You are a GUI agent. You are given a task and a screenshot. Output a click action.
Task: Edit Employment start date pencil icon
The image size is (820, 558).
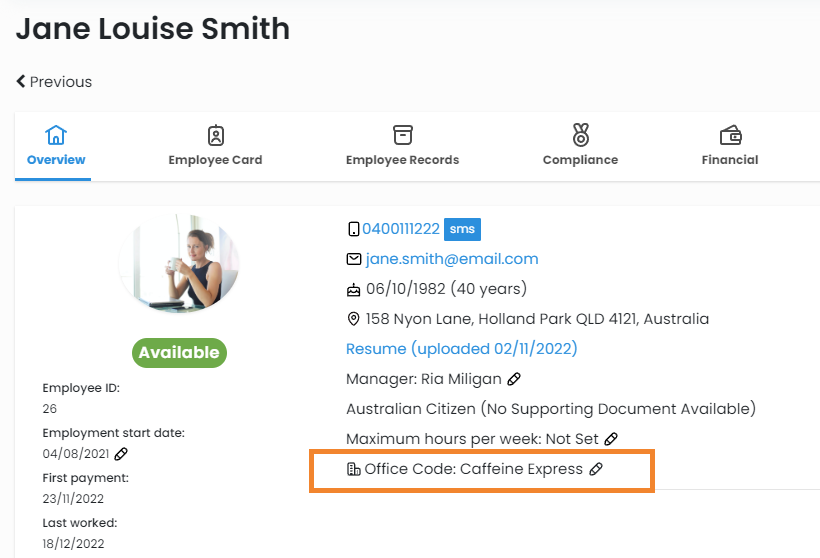[121, 454]
